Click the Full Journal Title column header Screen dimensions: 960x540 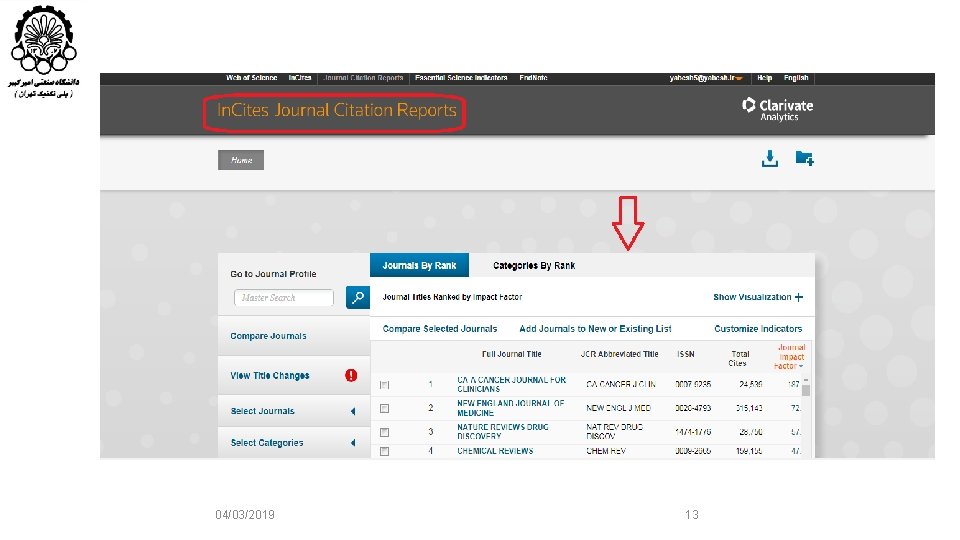tap(511, 354)
